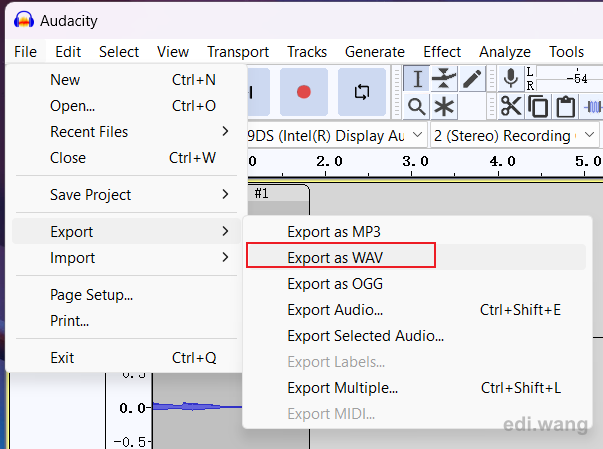Select Export as OGG

click(x=416, y=284)
